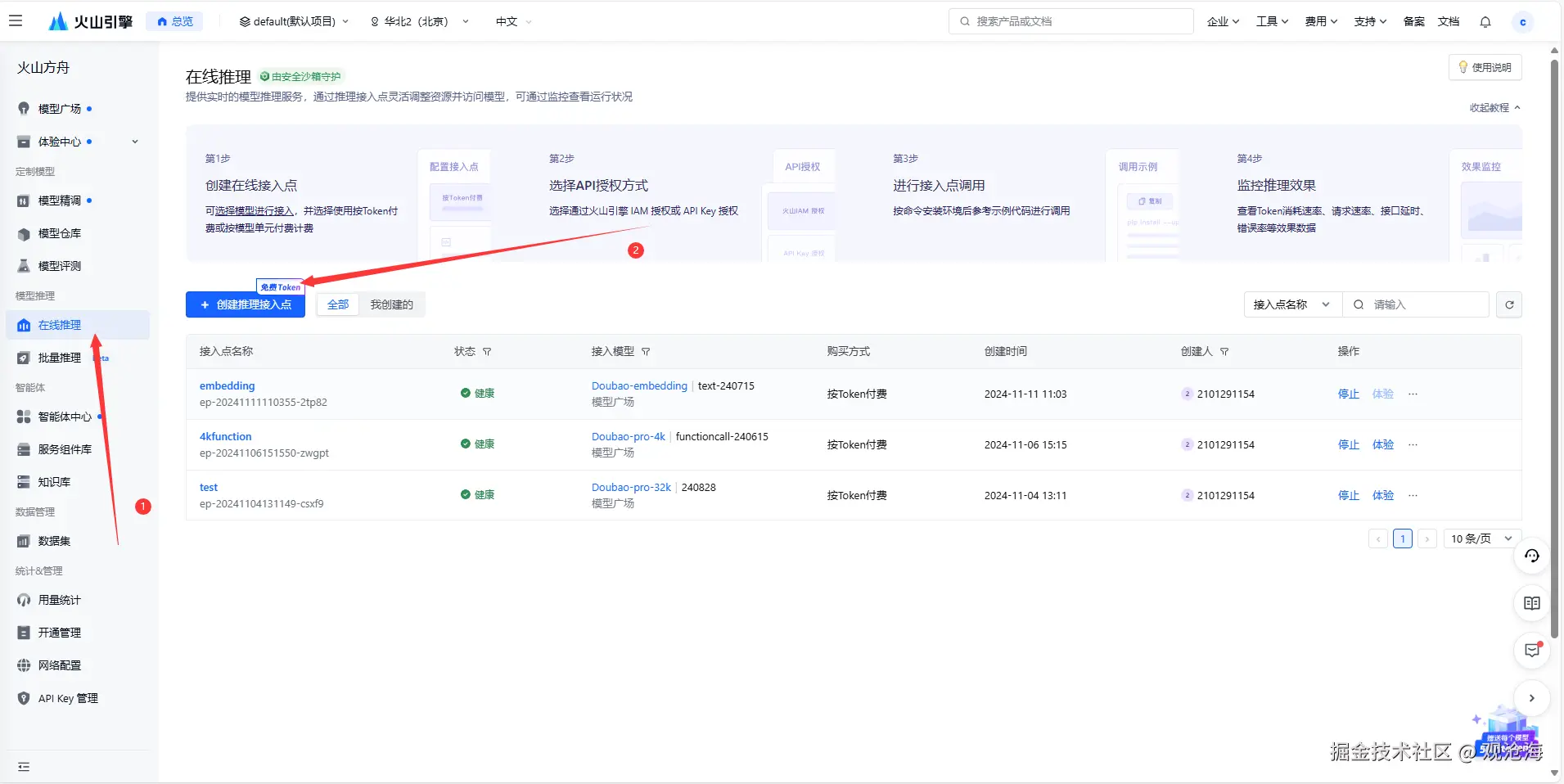Open the default project dropdown
The height and width of the screenshot is (784, 1564).
[294, 22]
